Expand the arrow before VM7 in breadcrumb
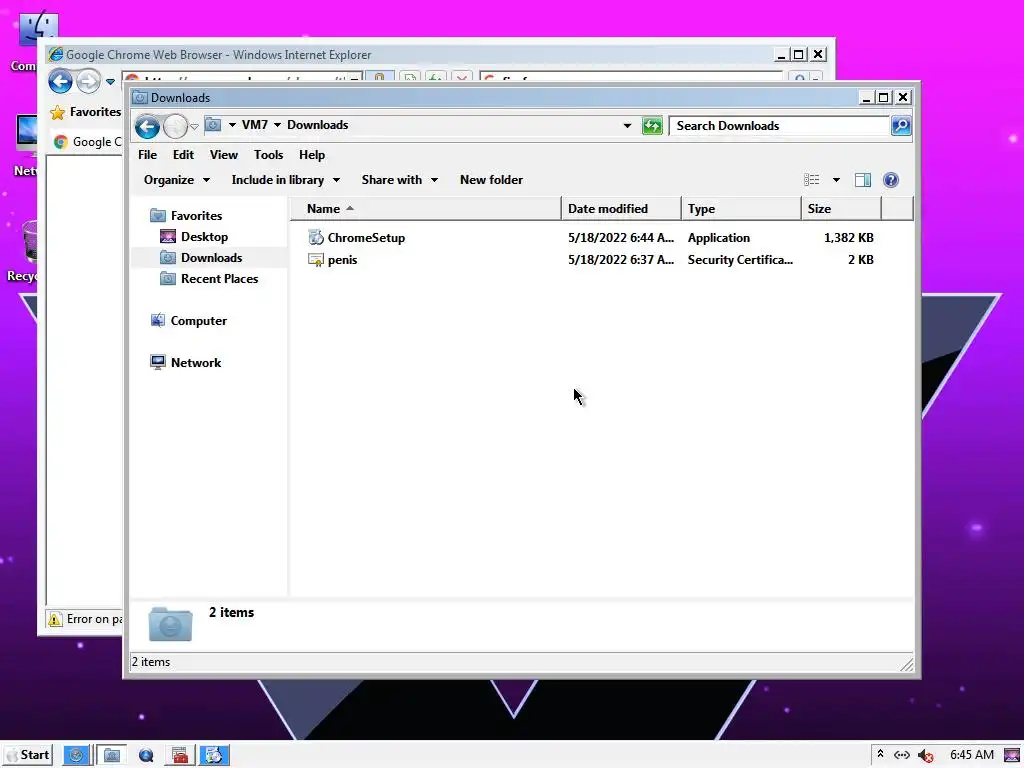 [232, 125]
